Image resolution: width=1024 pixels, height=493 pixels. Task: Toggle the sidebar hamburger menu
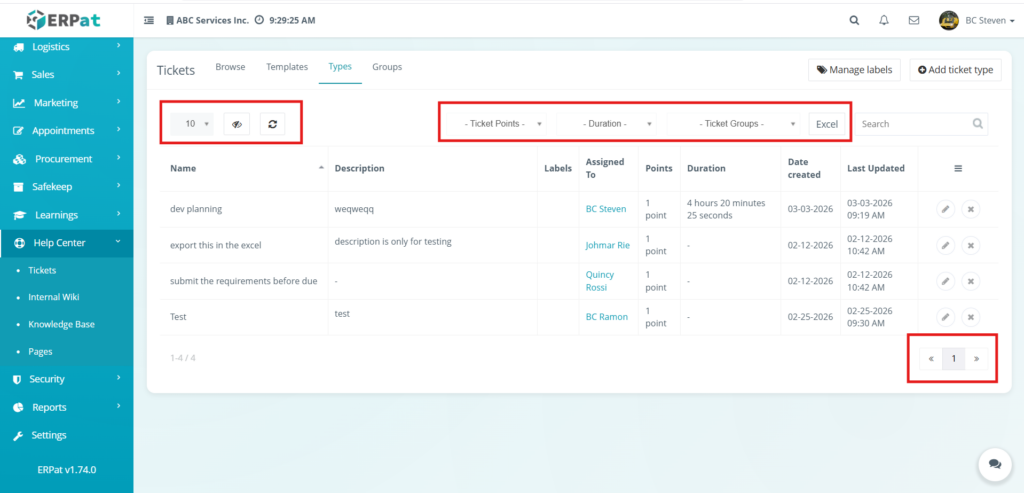pos(149,20)
